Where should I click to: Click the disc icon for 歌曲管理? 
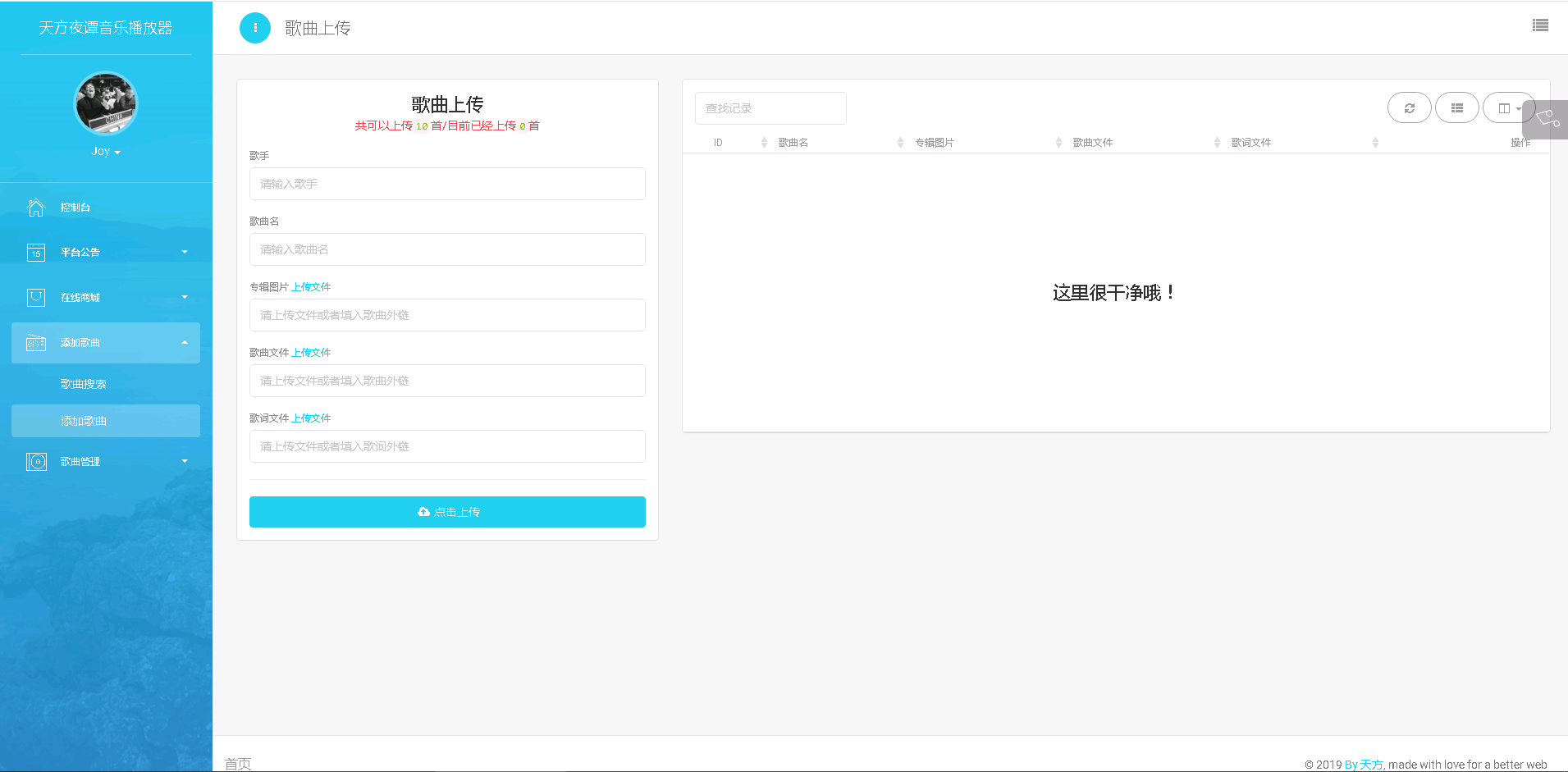click(36, 462)
